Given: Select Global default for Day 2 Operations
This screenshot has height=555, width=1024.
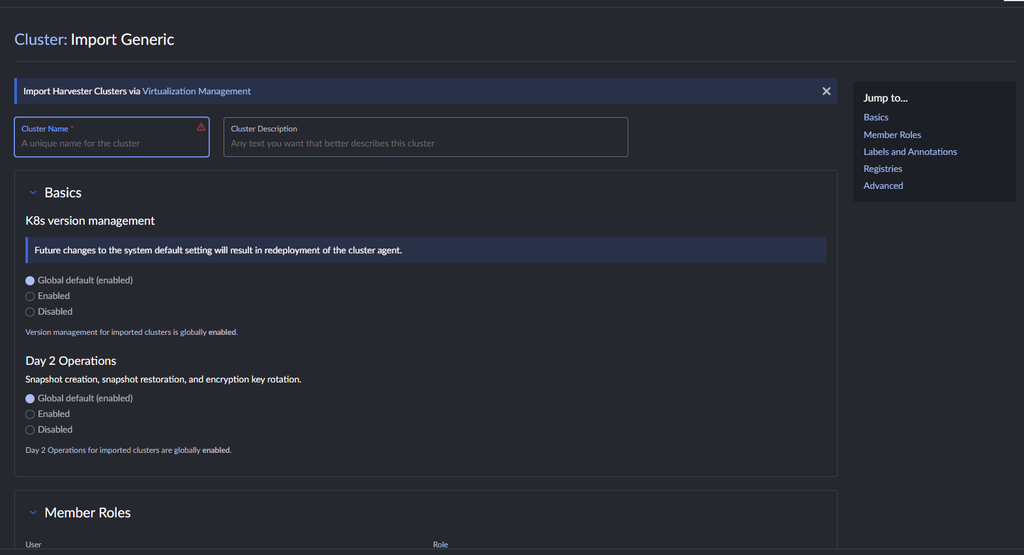Looking at the screenshot, I should point(30,398).
